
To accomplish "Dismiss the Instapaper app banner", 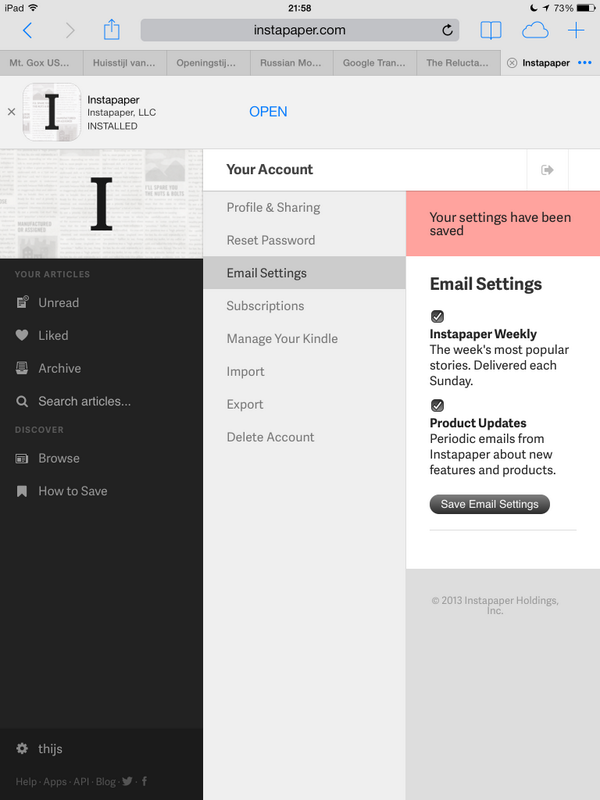I will 11,112.
